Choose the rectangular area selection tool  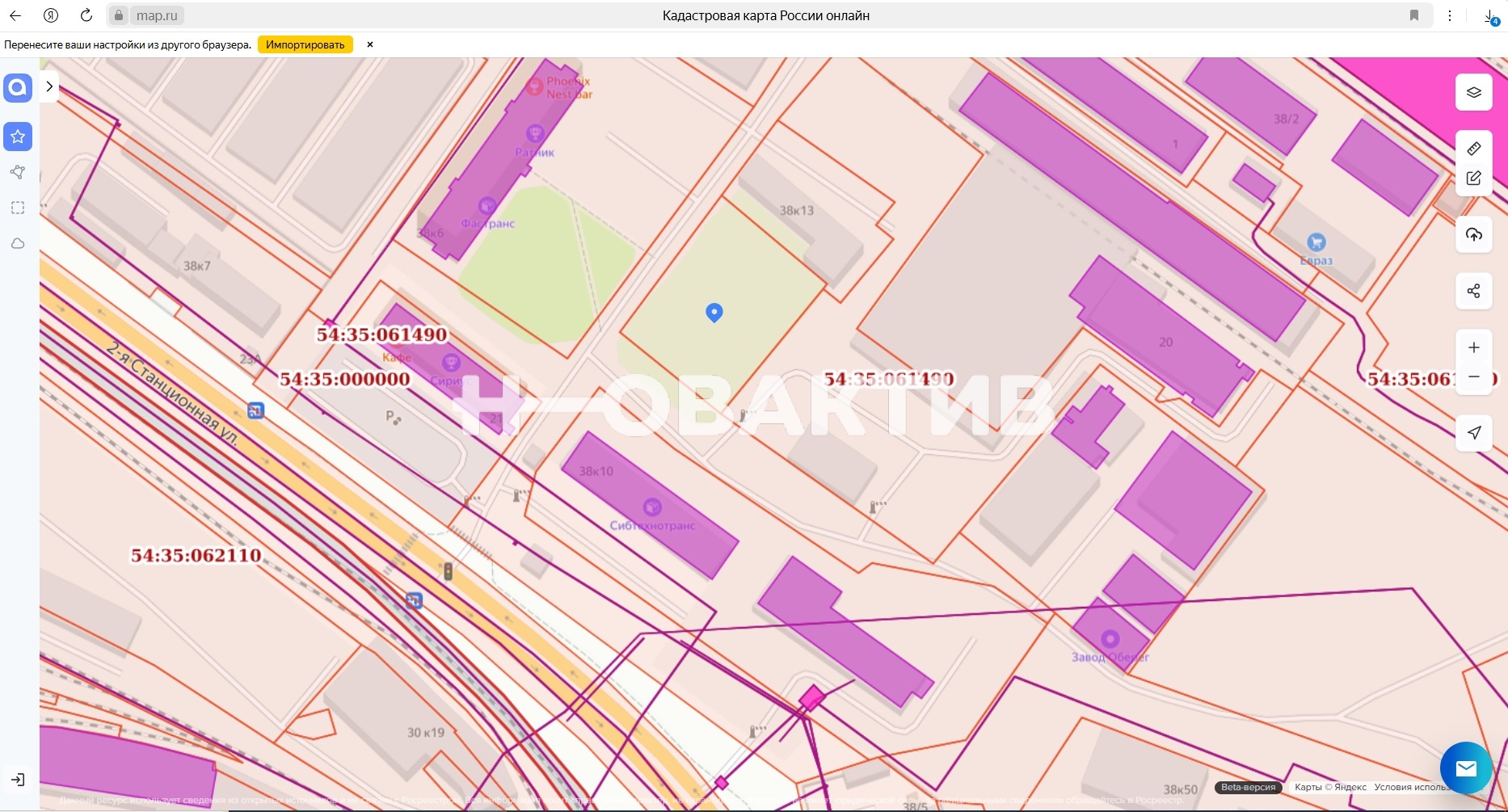click(x=18, y=208)
